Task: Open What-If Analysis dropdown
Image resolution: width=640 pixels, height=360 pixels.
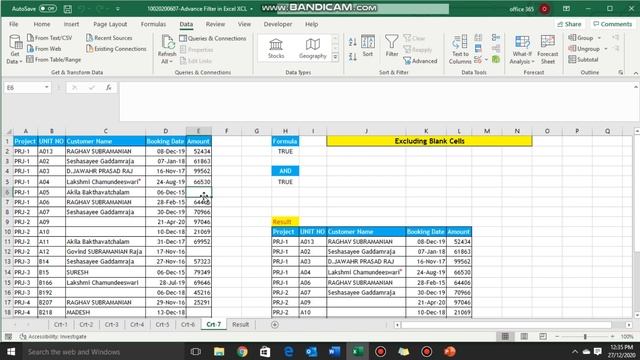Action: click(522, 49)
